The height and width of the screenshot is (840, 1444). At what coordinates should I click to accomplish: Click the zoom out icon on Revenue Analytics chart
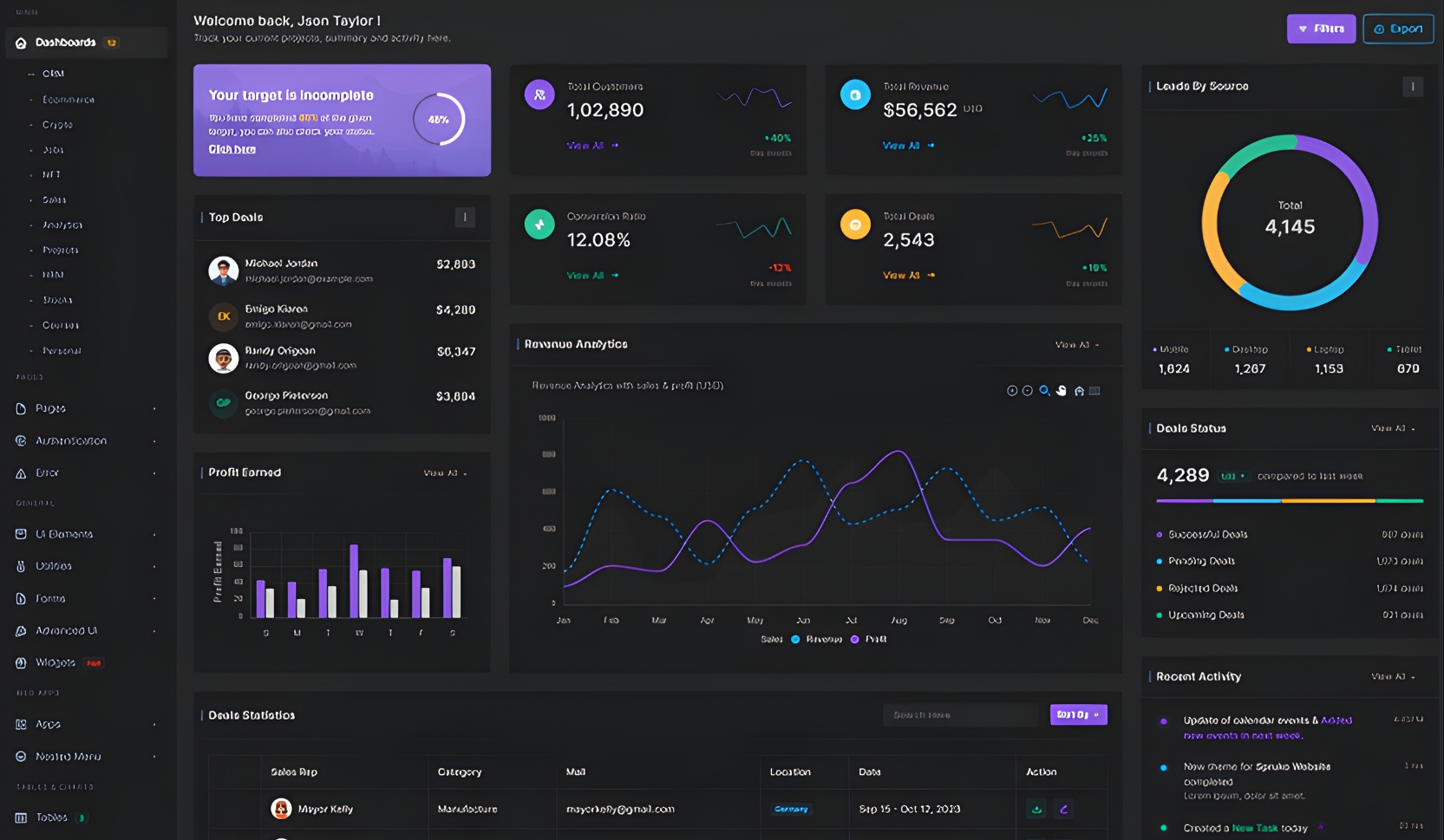tap(1028, 391)
